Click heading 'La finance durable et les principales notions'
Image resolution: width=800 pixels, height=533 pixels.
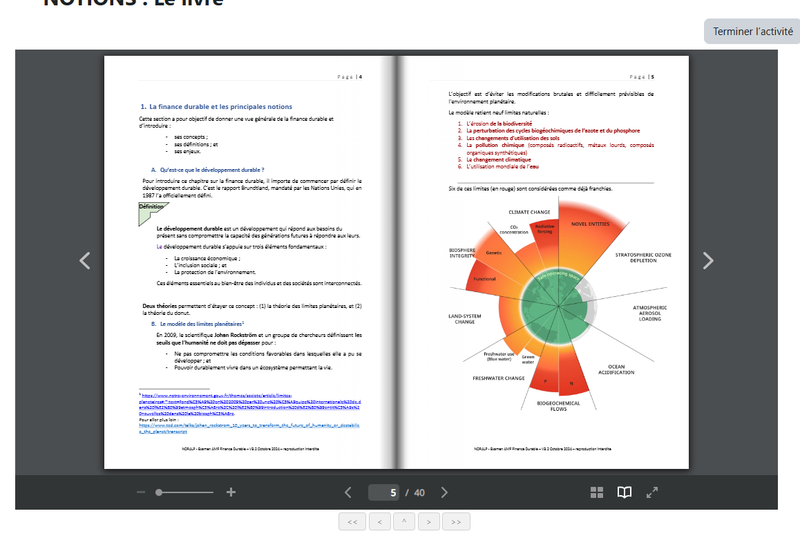click(x=220, y=107)
